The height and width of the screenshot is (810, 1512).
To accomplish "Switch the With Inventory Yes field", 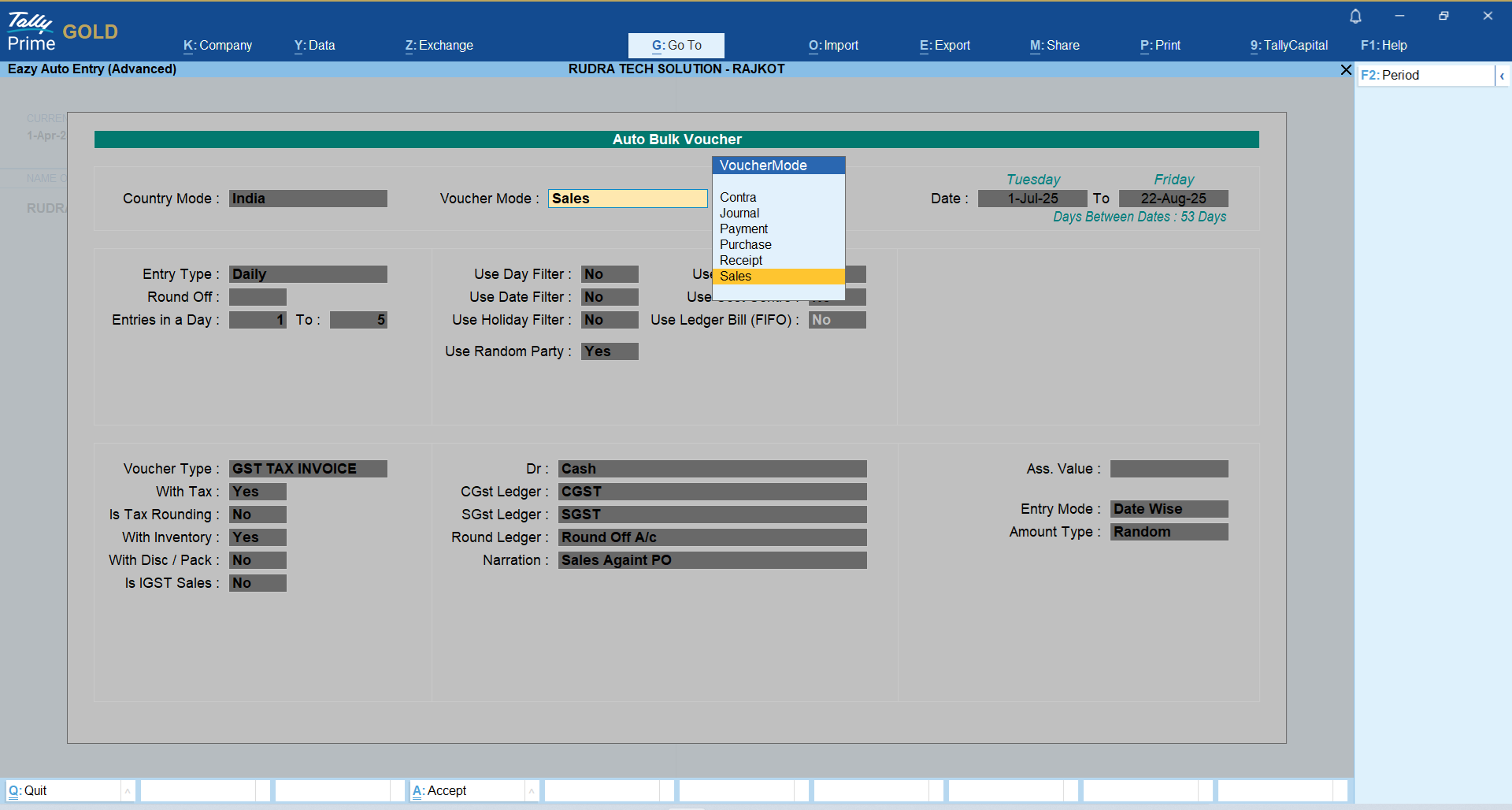I will pos(258,537).
